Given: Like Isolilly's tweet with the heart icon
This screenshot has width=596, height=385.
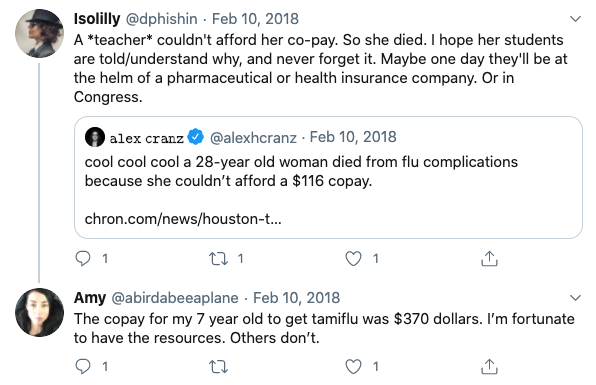Looking at the screenshot, I should [x=353, y=259].
